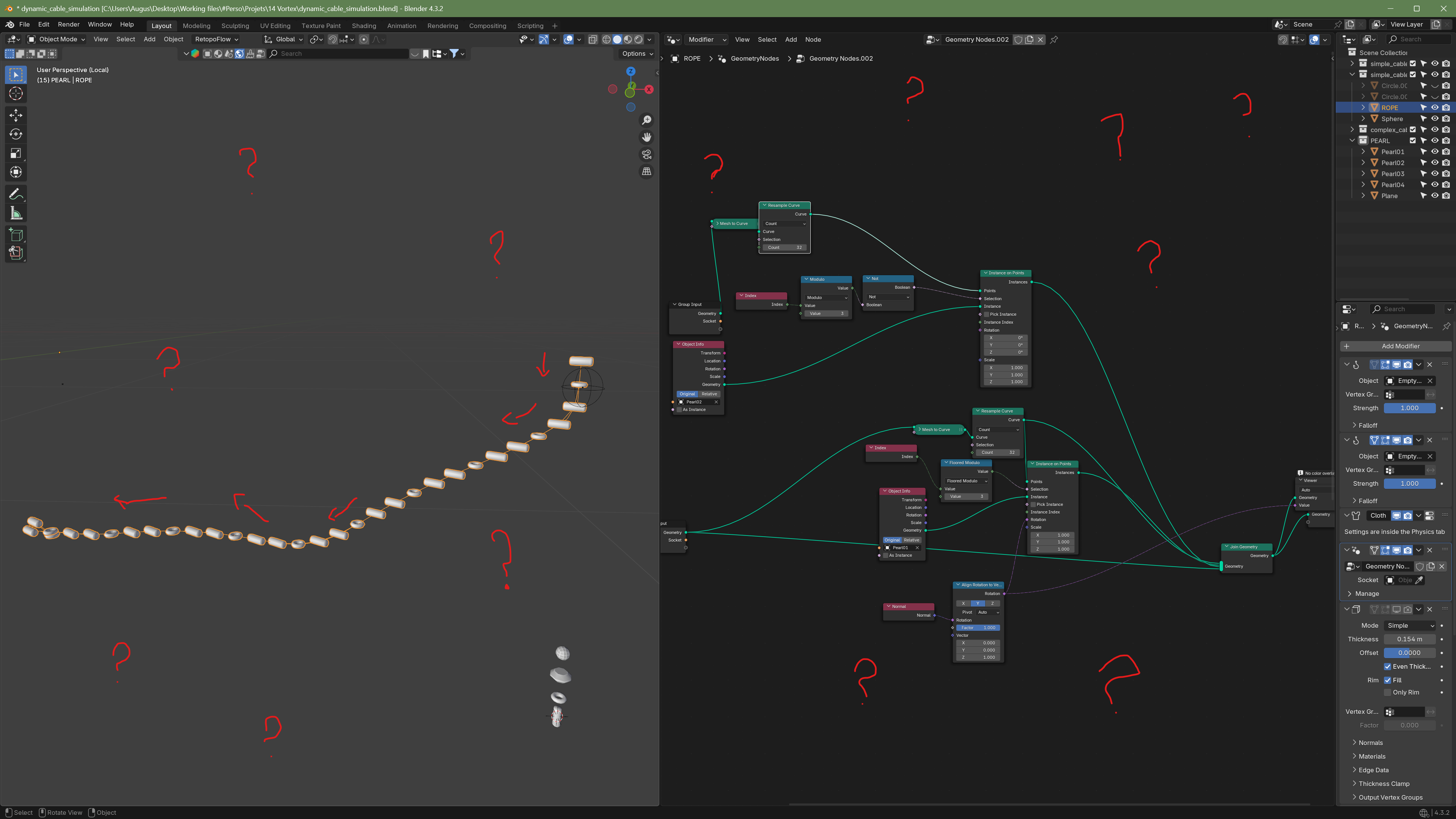Viewport: 1456px width, 819px height.
Task: Toggle Sphere render camera icon
Action: (x=1446, y=119)
